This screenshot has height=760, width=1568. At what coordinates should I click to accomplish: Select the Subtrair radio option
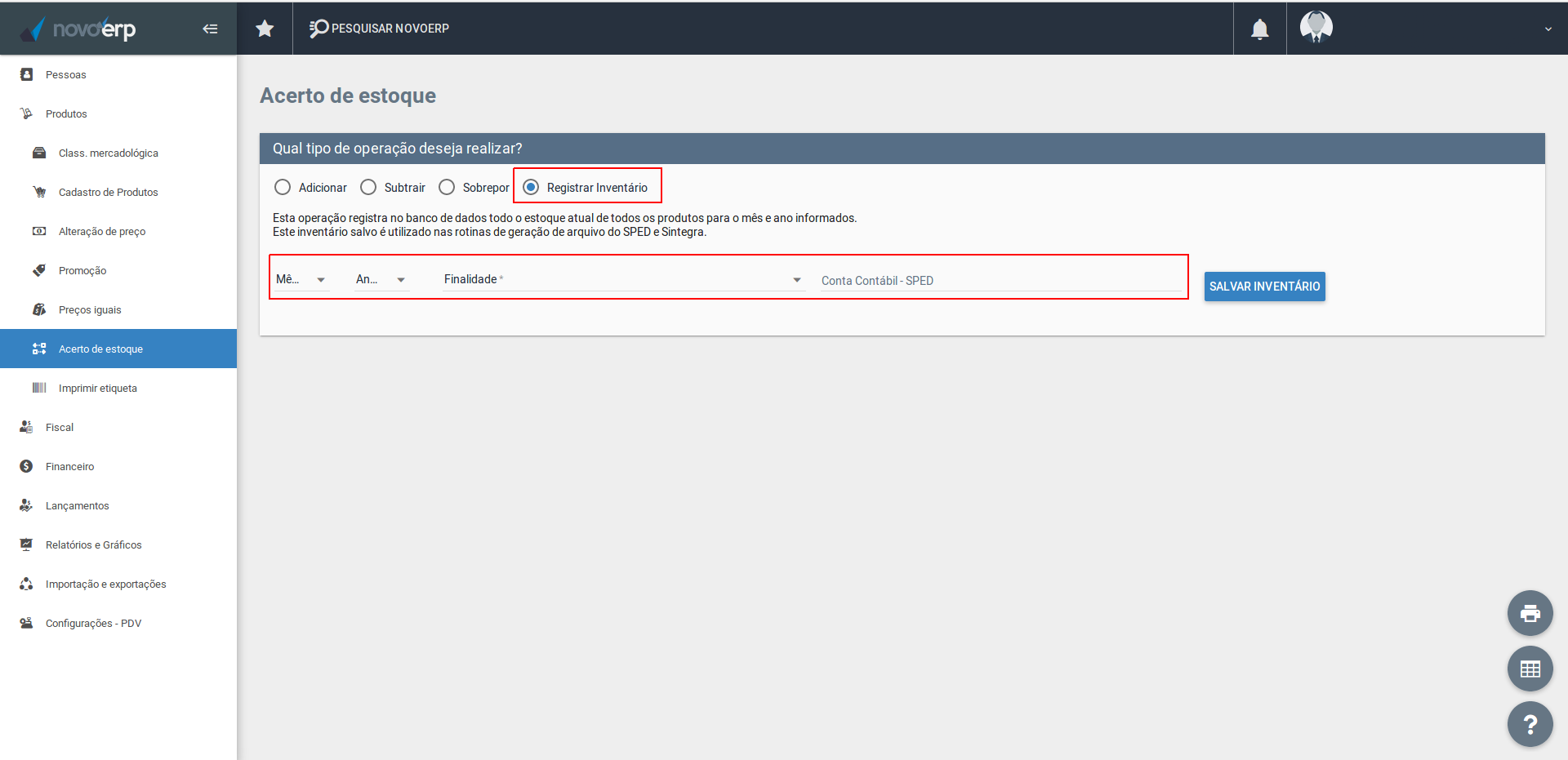click(x=368, y=188)
